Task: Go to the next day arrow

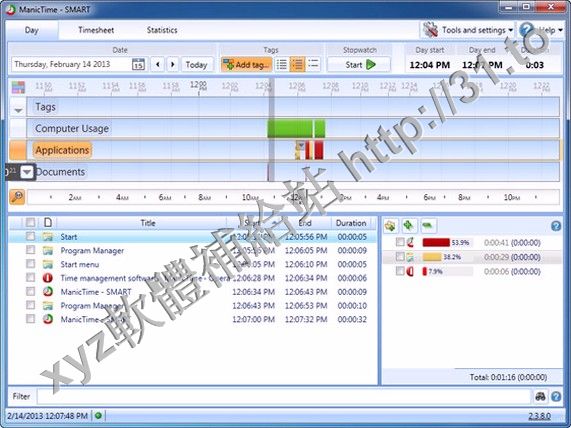Action: point(173,64)
